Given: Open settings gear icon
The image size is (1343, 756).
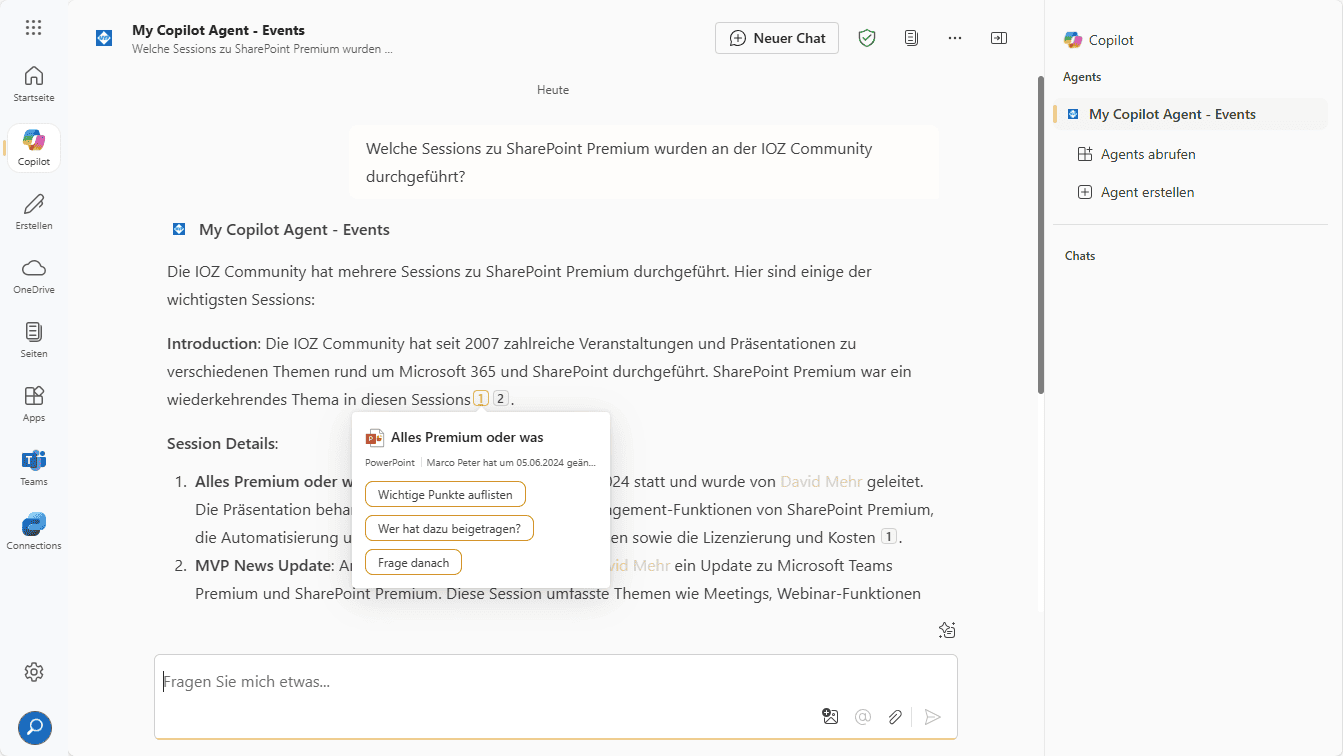Looking at the screenshot, I should tap(34, 671).
